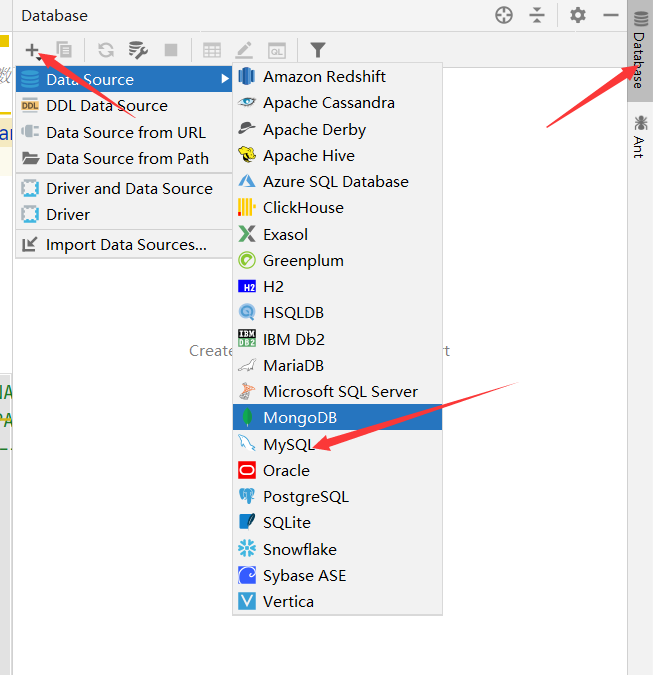Click the Stop square toolbar icon
This screenshot has height=675, width=653.
171,50
